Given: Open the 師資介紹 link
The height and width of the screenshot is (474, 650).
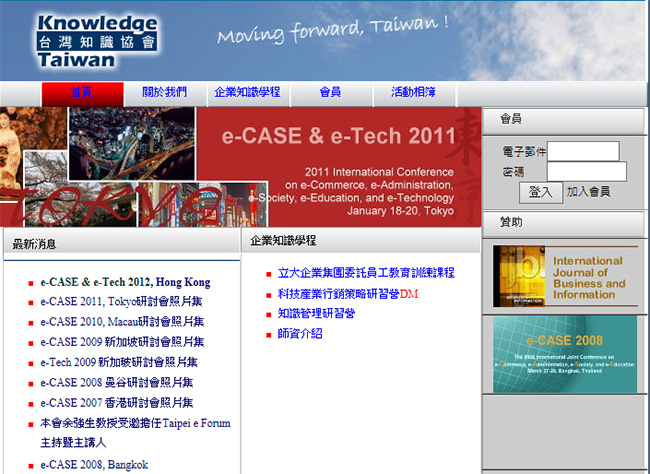Looking at the screenshot, I should [x=300, y=334].
